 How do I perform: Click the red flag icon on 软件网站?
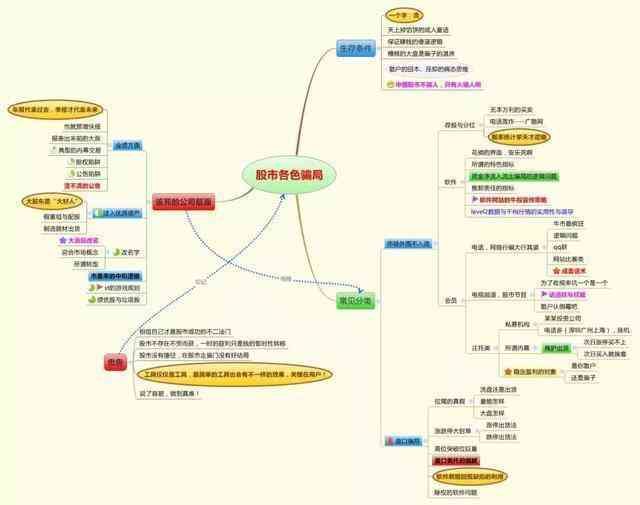(474, 199)
